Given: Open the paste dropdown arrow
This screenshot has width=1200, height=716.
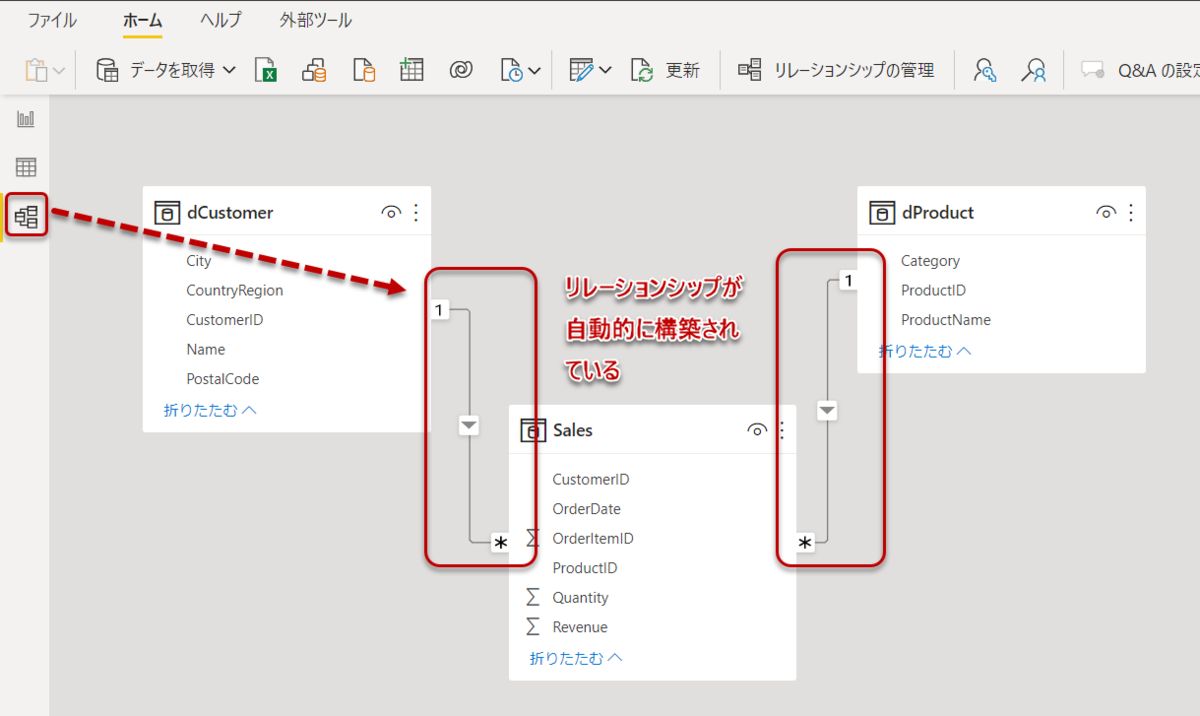Looking at the screenshot, I should tap(57, 70).
